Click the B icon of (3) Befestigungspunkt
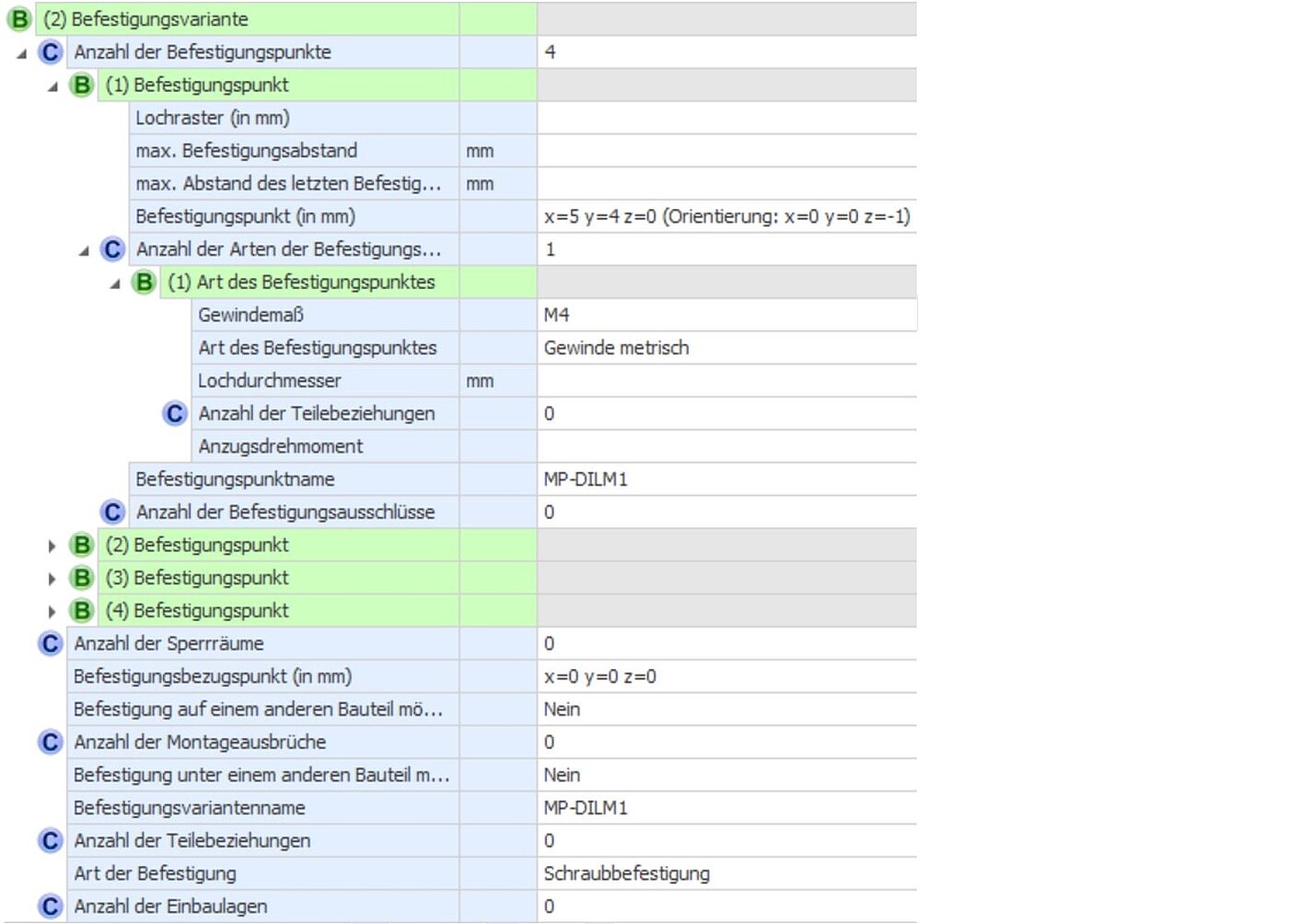This screenshot has width=1289, height=924. click(82, 578)
